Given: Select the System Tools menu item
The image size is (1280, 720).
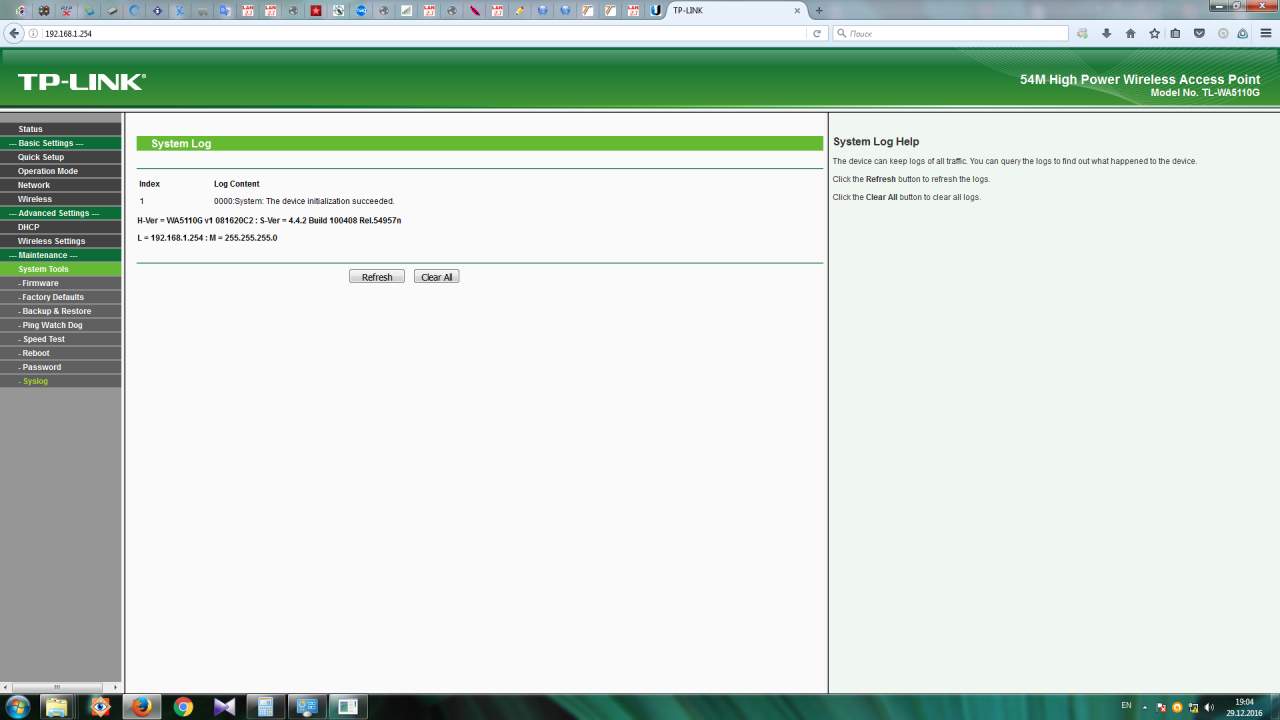Looking at the screenshot, I should point(43,269).
